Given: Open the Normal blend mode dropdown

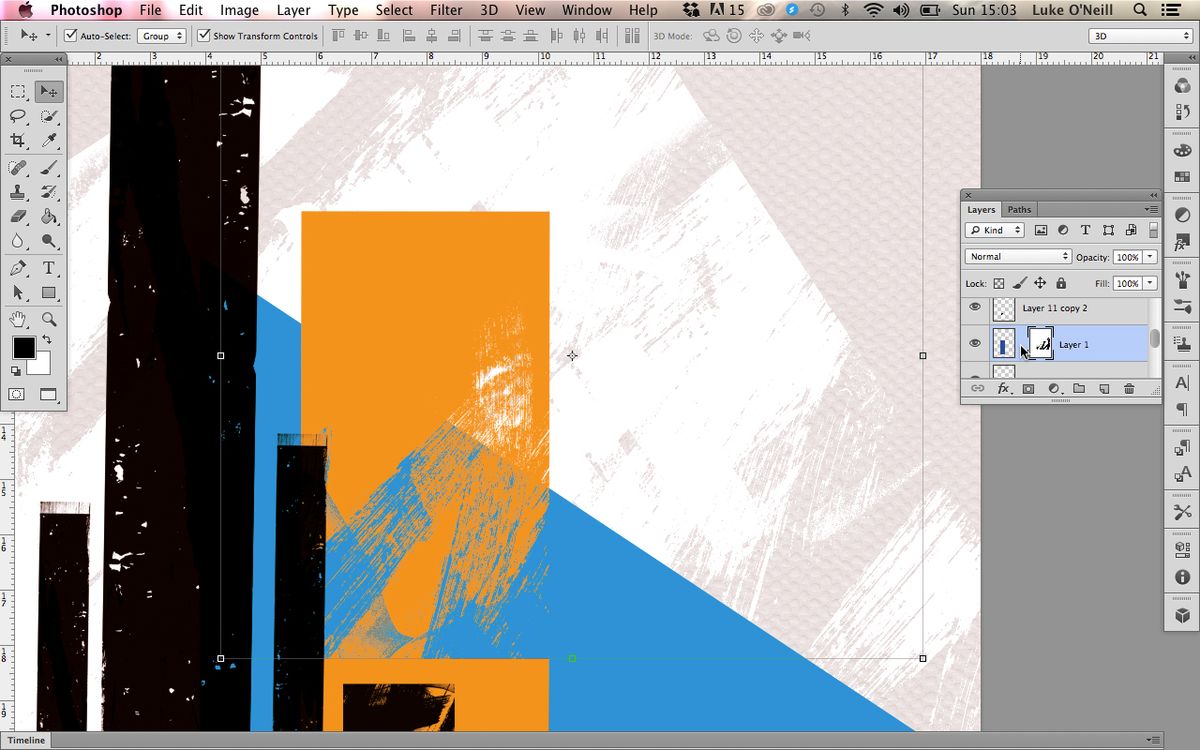Looking at the screenshot, I should (1016, 256).
